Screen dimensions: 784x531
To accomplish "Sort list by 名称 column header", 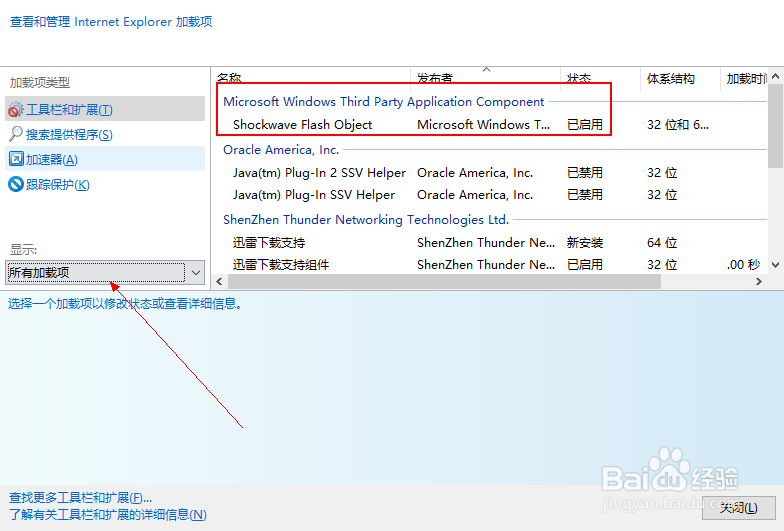I will [313, 78].
